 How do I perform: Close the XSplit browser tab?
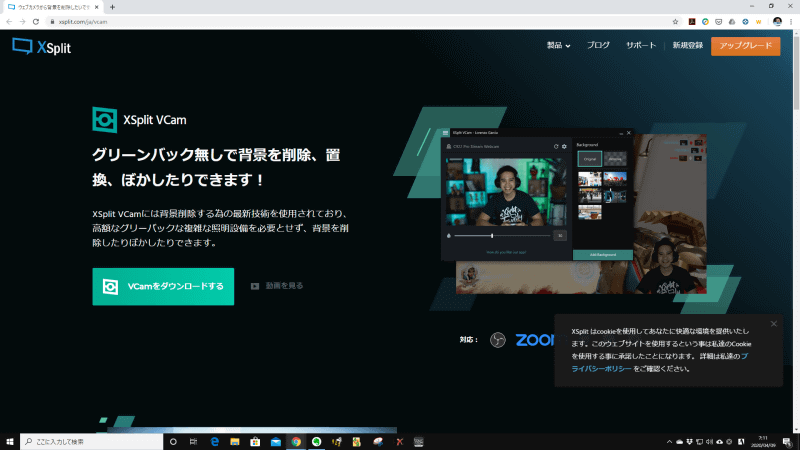(96, 7)
